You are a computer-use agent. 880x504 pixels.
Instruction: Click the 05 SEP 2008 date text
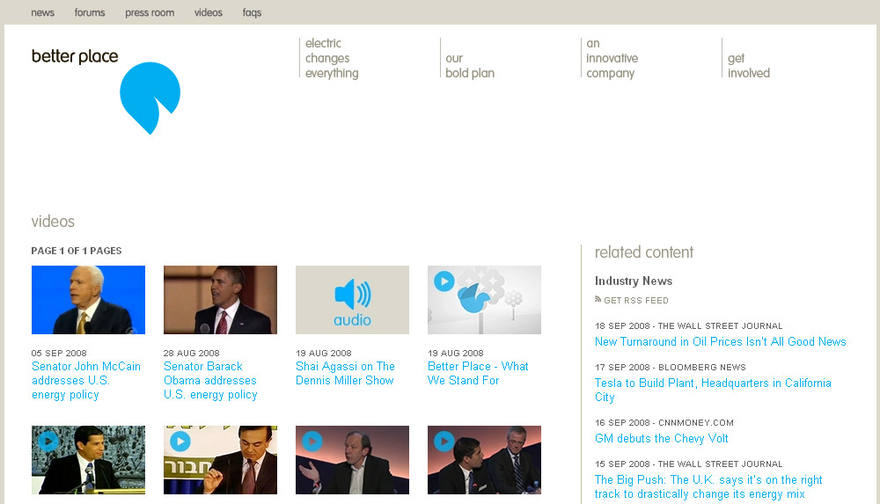[x=59, y=353]
